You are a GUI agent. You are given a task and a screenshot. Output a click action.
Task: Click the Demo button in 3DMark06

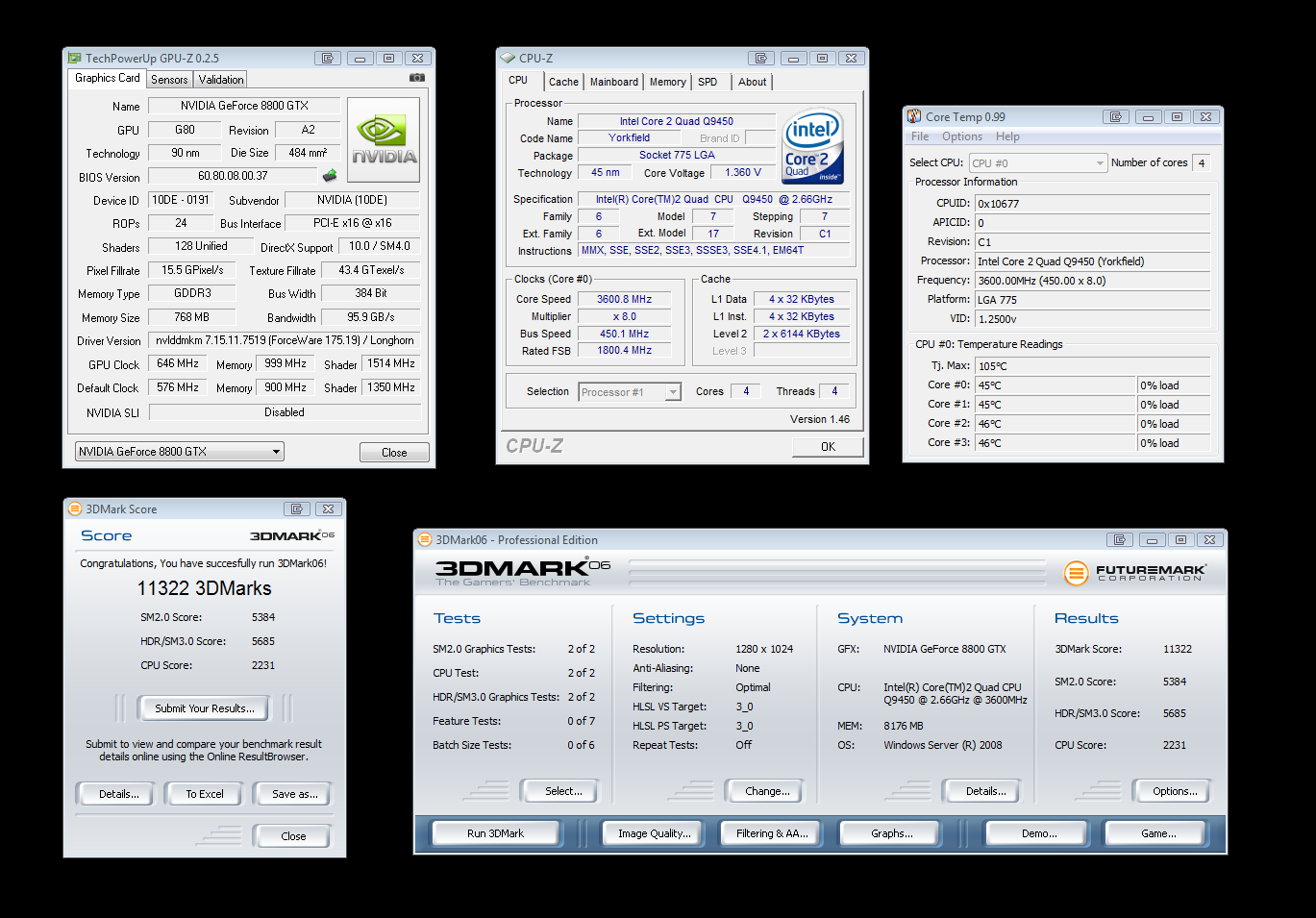tap(1039, 833)
